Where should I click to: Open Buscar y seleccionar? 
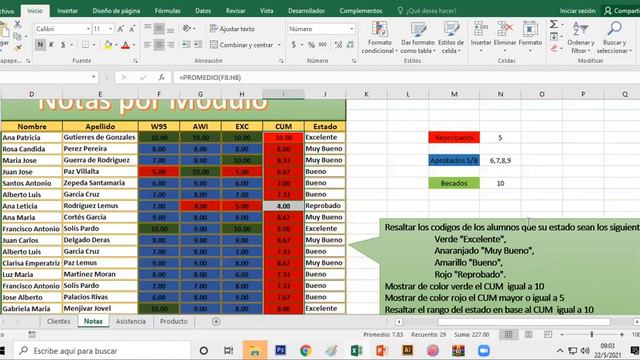(614, 38)
